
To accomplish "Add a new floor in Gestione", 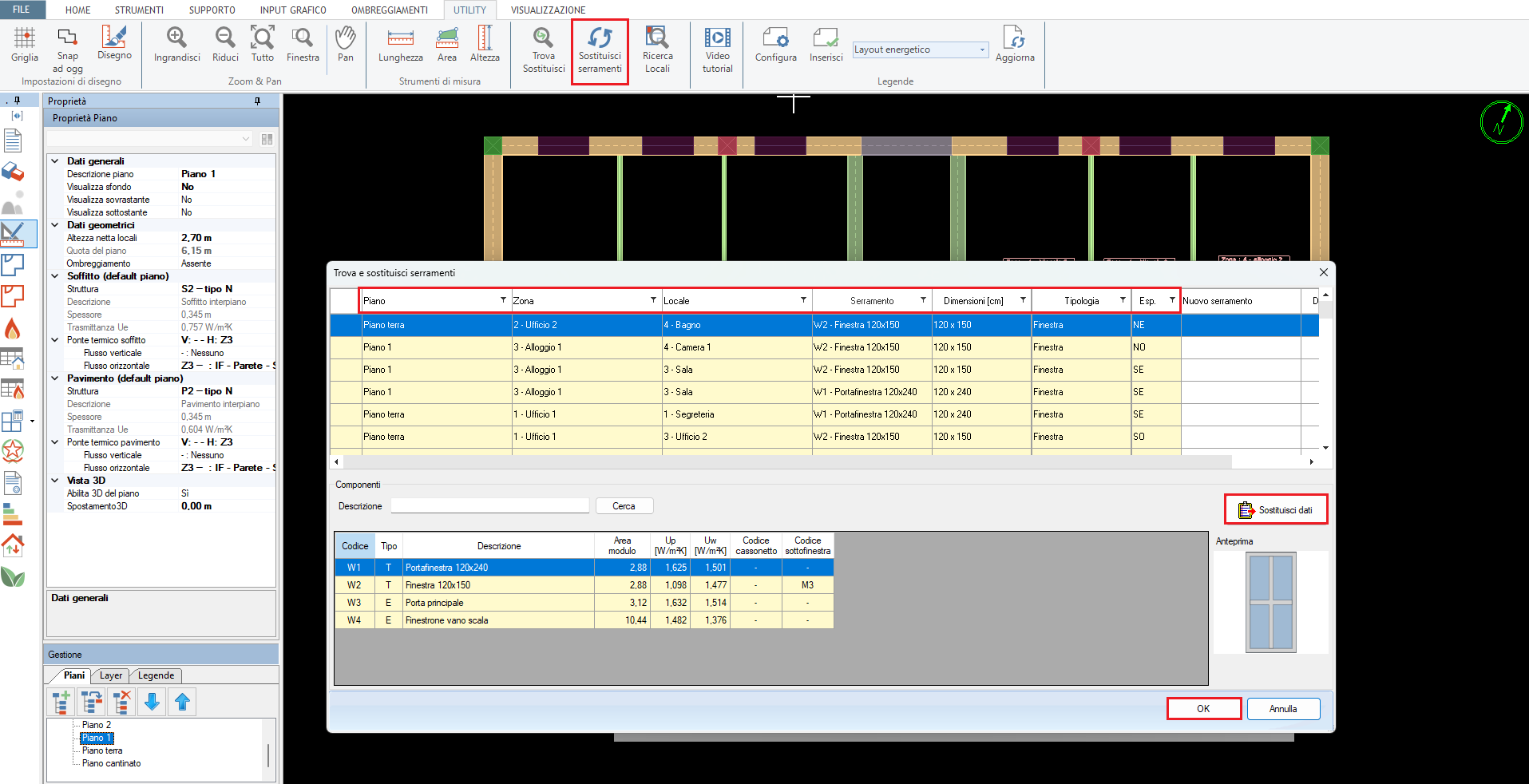I will pos(61,702).
